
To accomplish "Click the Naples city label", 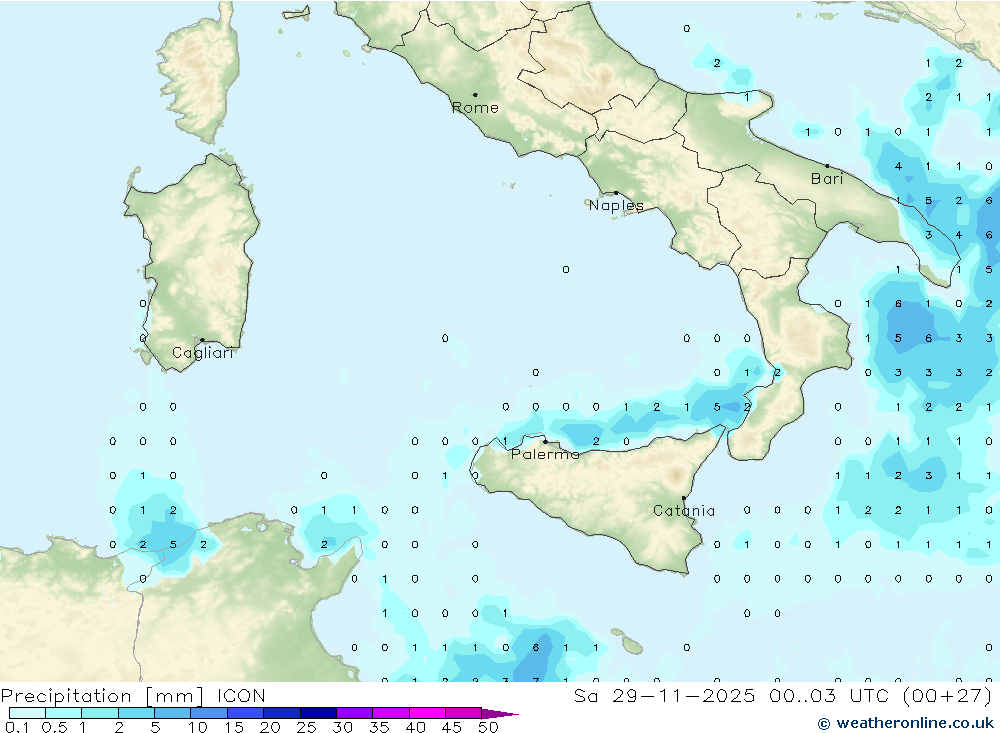I will pyautogui.click(x=616, y=205).
